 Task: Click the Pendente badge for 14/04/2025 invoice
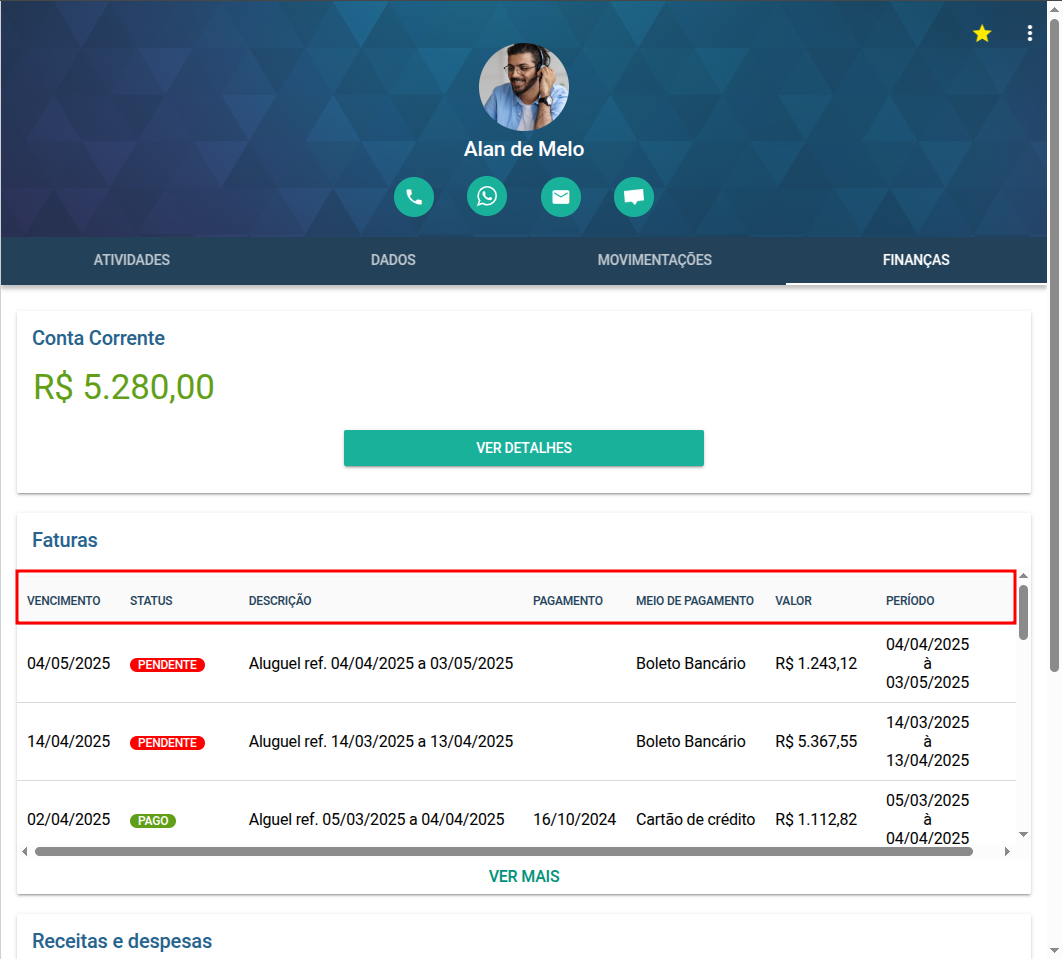point(167,742)
